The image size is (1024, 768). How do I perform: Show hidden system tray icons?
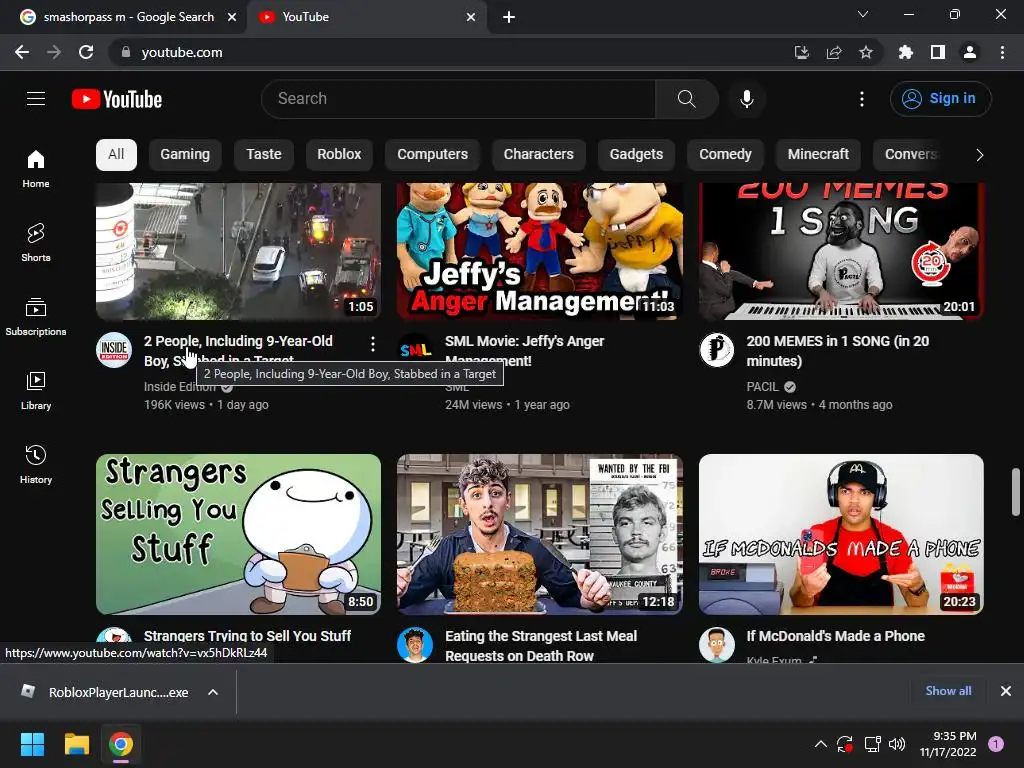pos(821,744)
